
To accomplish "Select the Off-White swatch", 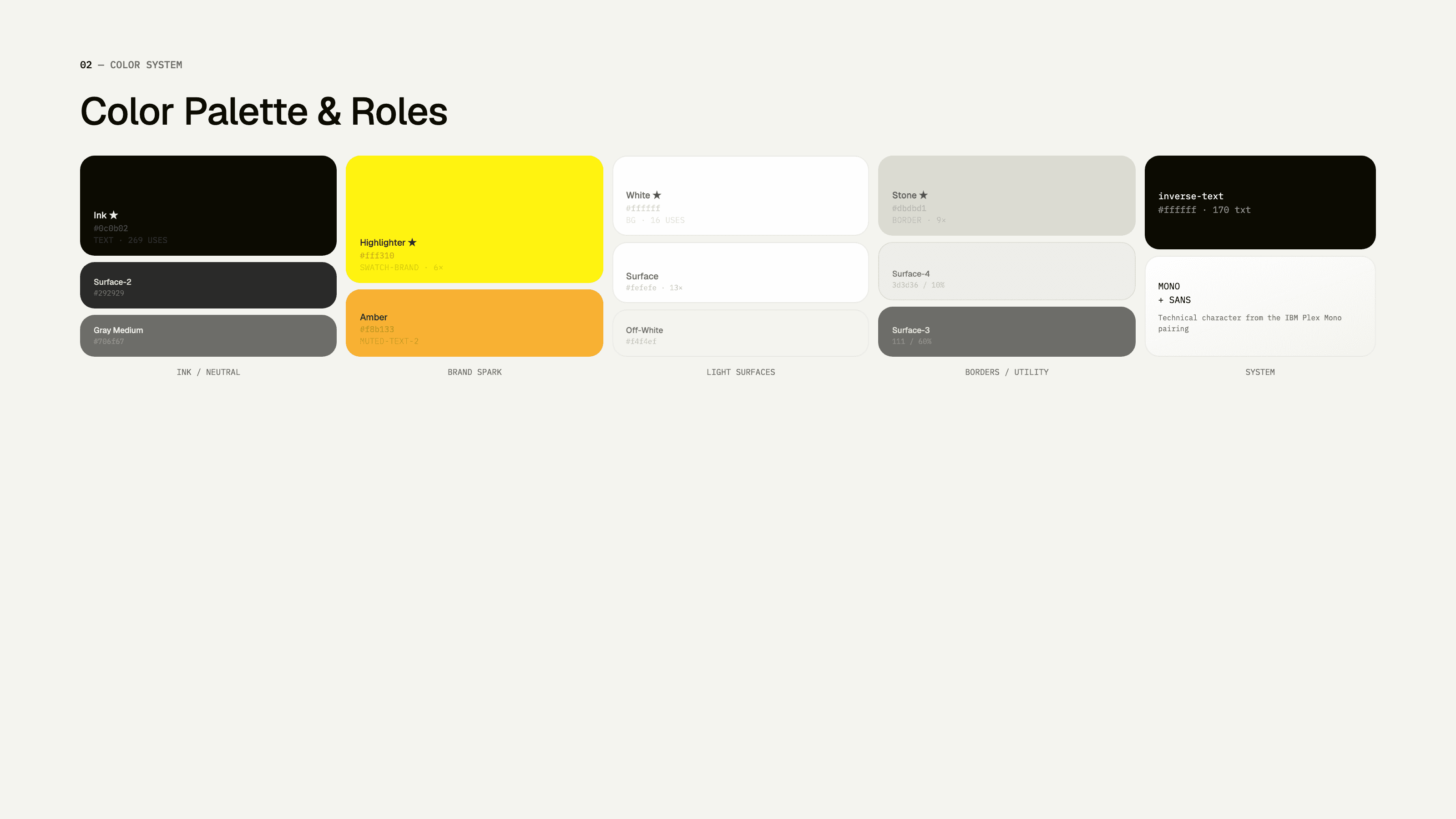I will tap(740, 333).
